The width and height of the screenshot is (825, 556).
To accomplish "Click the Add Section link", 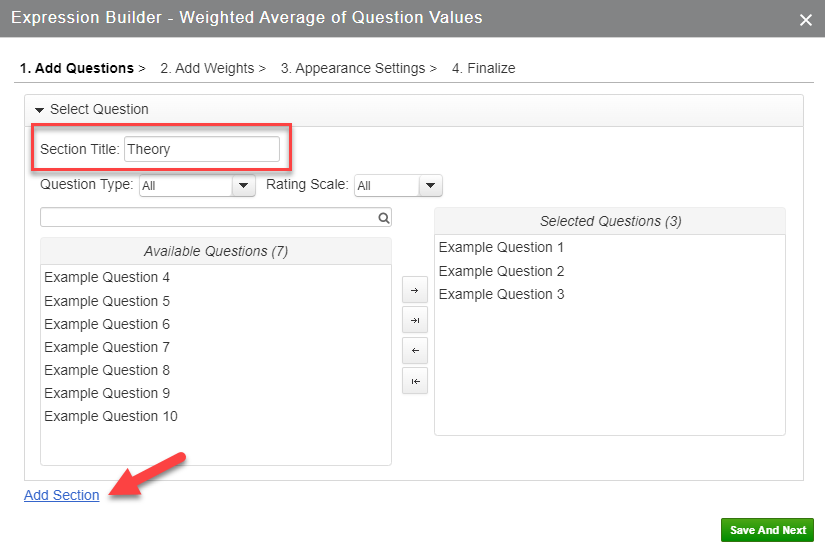I will pyautogui.click(x=62, y=495).
